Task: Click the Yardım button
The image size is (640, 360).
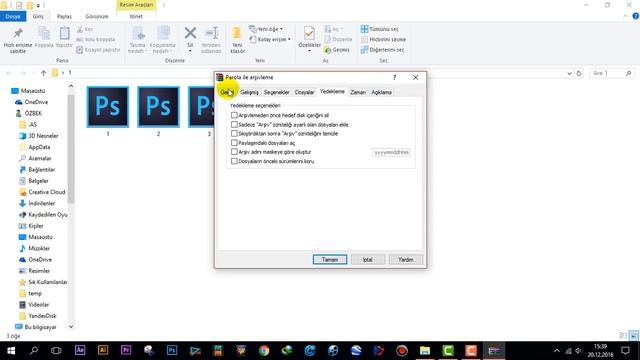Action: click(x=406, y=260)
